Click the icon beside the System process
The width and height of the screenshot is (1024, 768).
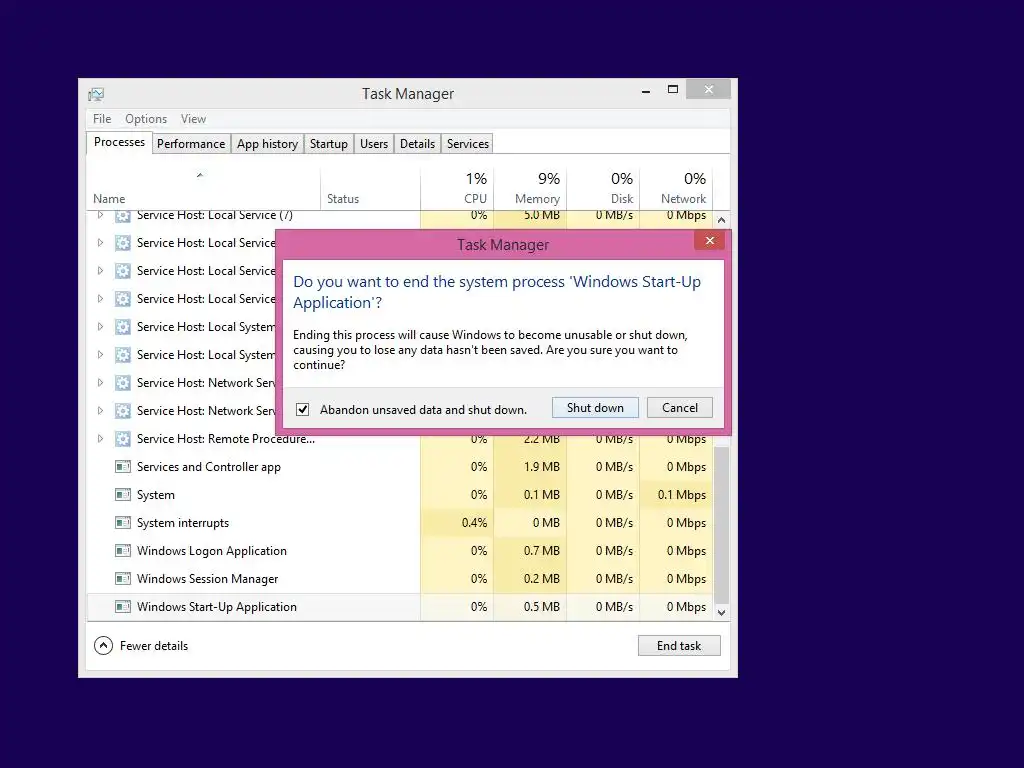pos(123,495)
